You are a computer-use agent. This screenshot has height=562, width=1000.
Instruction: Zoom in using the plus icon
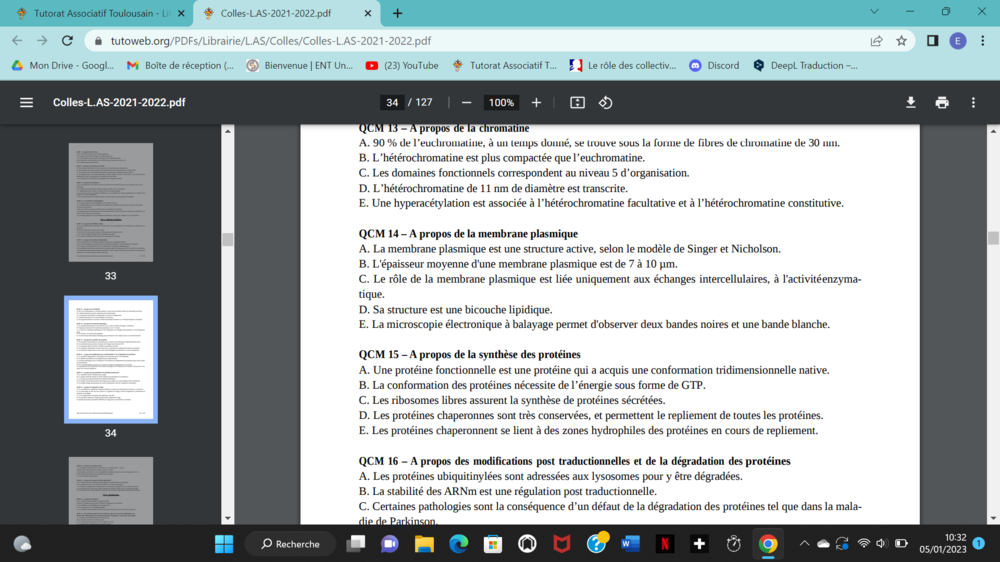tap(536, 103)
